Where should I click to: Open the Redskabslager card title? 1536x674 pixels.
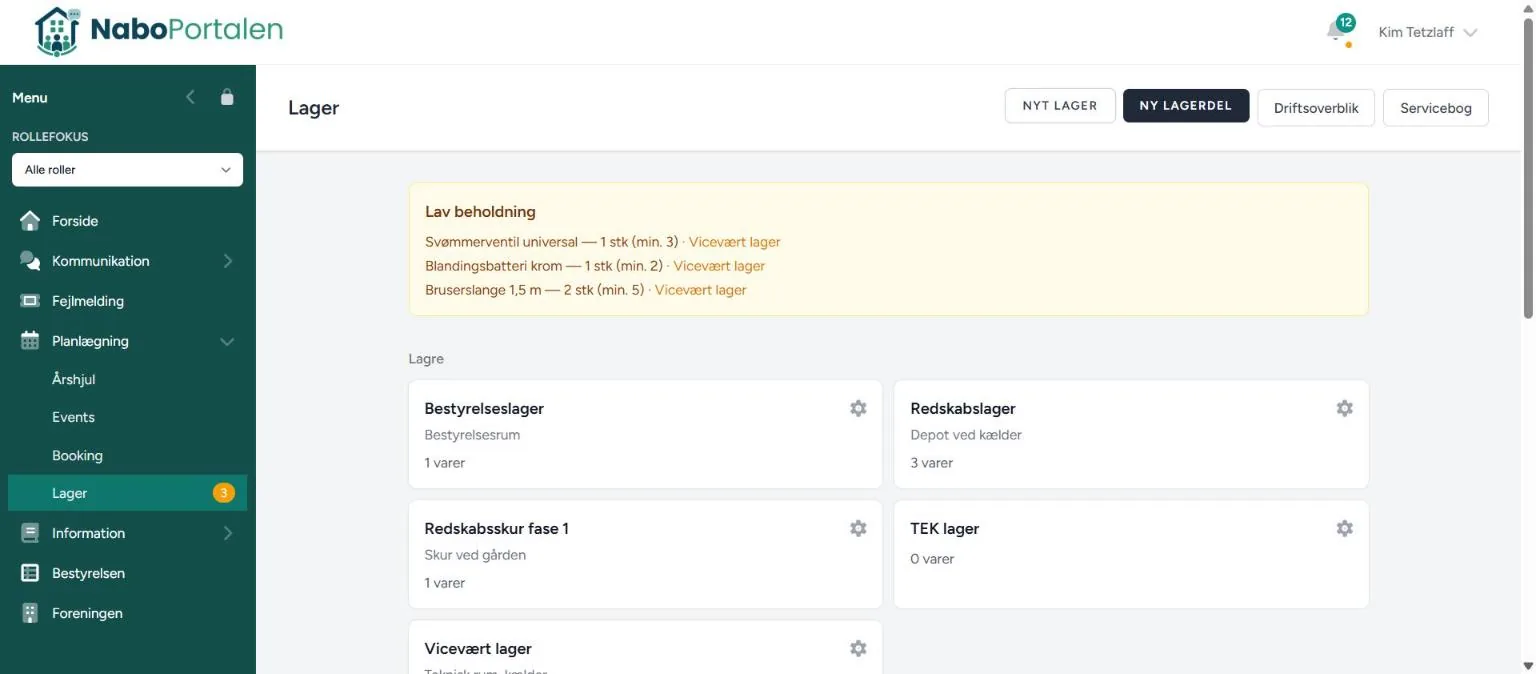click(x=963, y=408)
